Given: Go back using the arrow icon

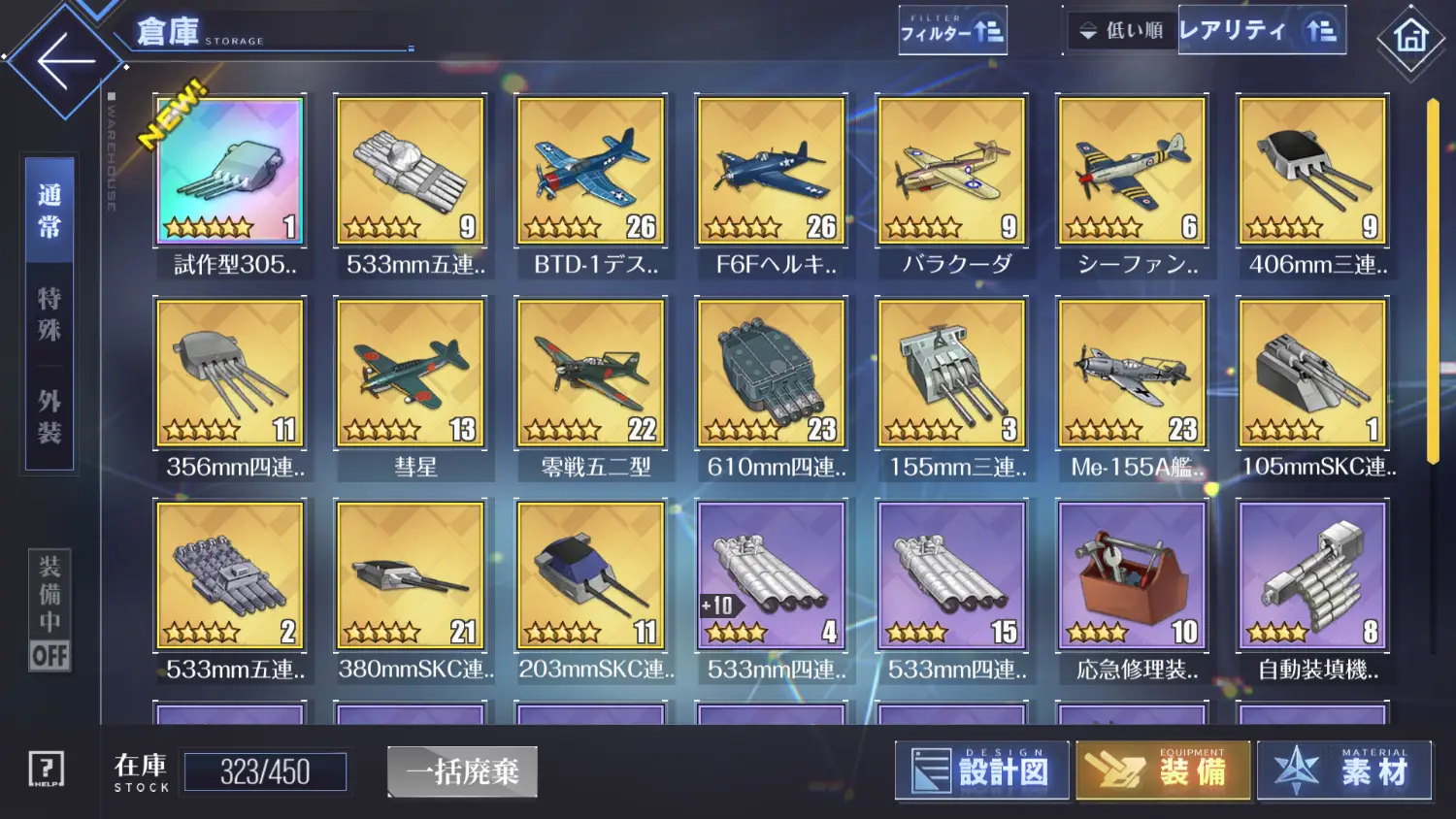Looking at the screenshot, I should (x=66, y=60).
